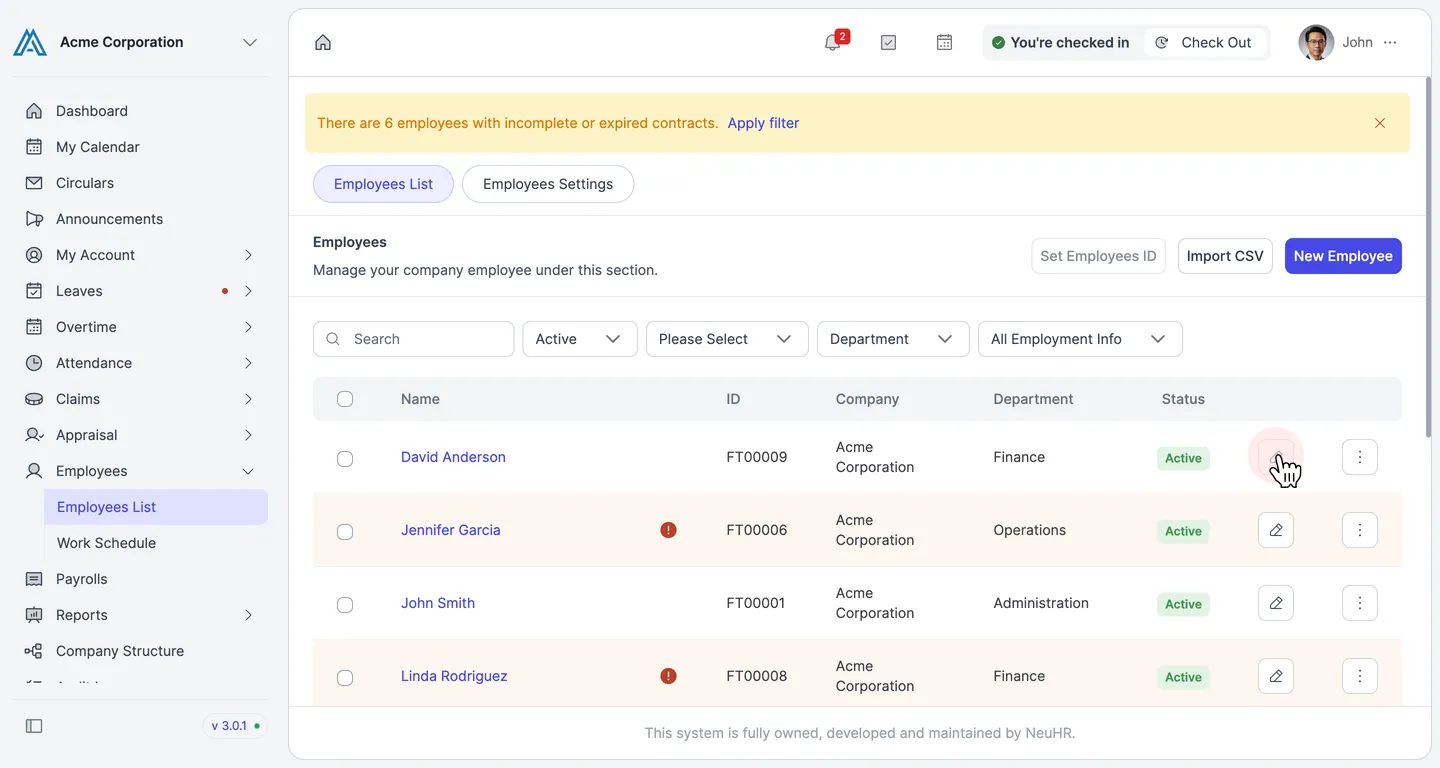
Task: Open notifications bell with badge
Action: [x=834, y=41]
